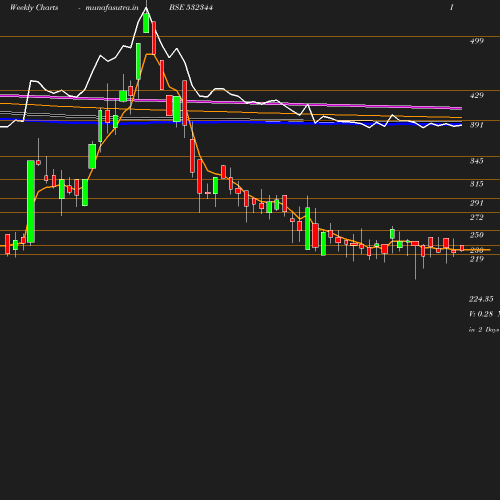Click the 'V: 0.28' volume text
The height and width of the screenshot is (500, 500).
click(x=481, y=314)
